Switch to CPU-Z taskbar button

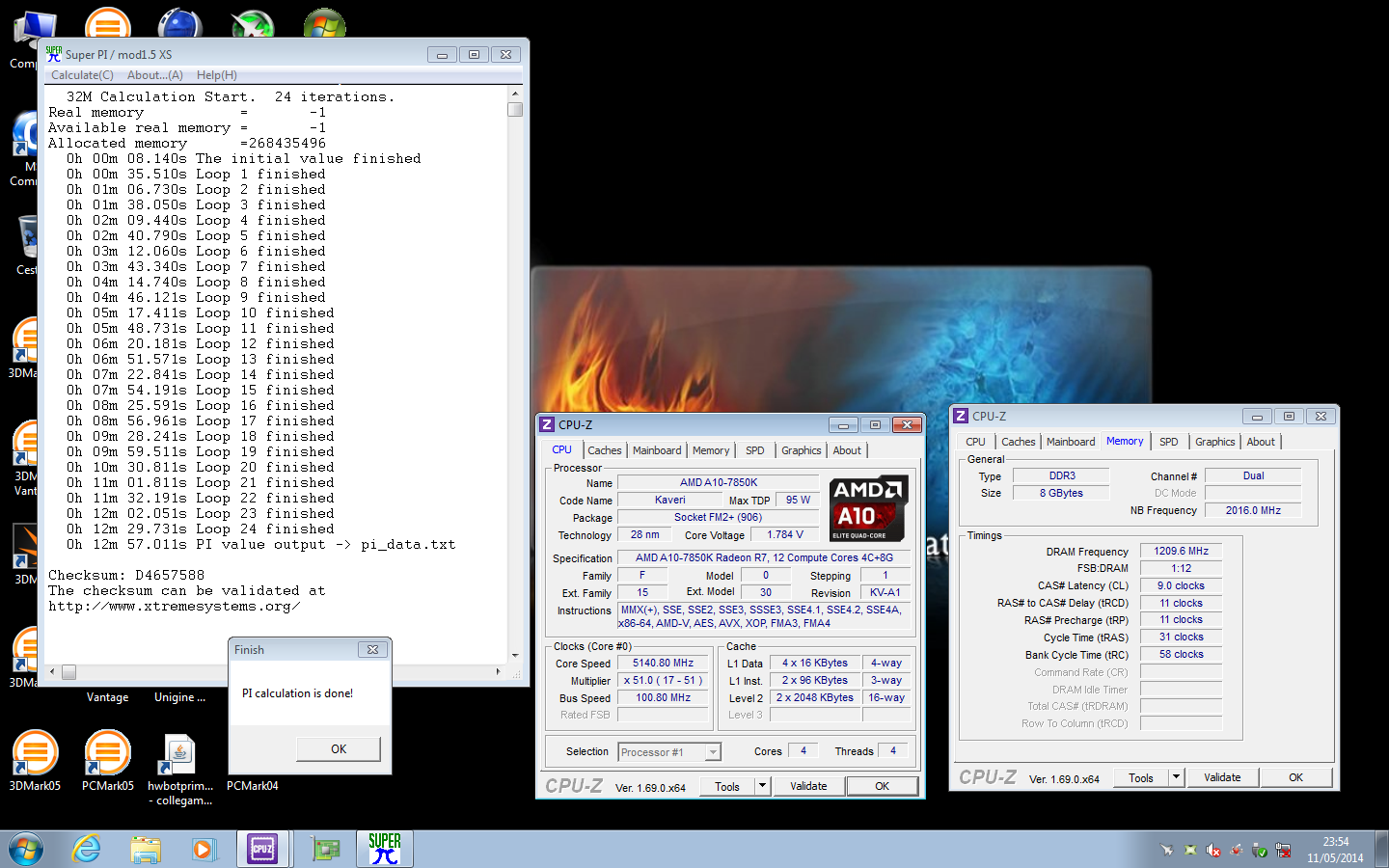262,850
